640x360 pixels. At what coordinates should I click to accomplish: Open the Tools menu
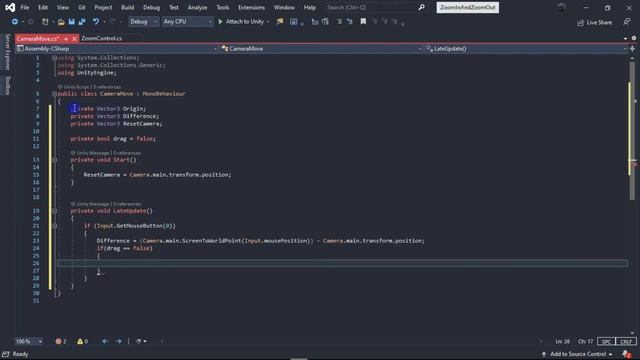(222, 7)
